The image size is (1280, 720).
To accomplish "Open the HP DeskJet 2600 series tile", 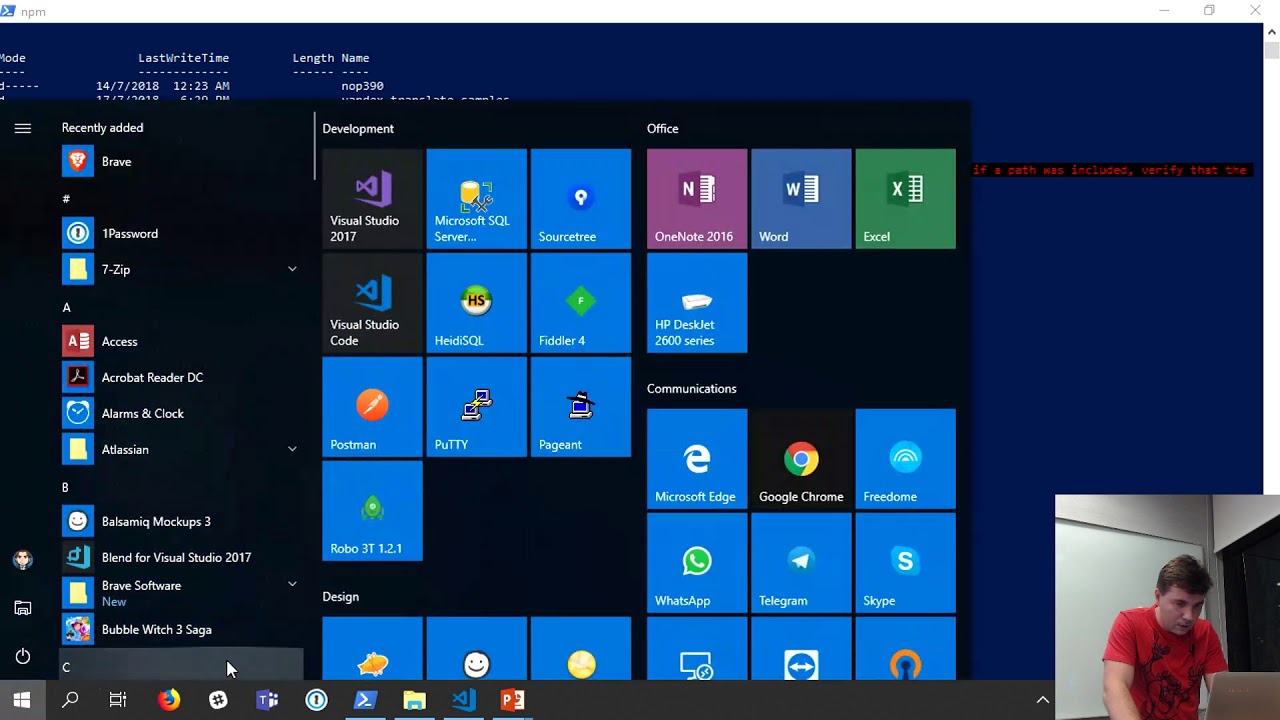I will 696,302.
